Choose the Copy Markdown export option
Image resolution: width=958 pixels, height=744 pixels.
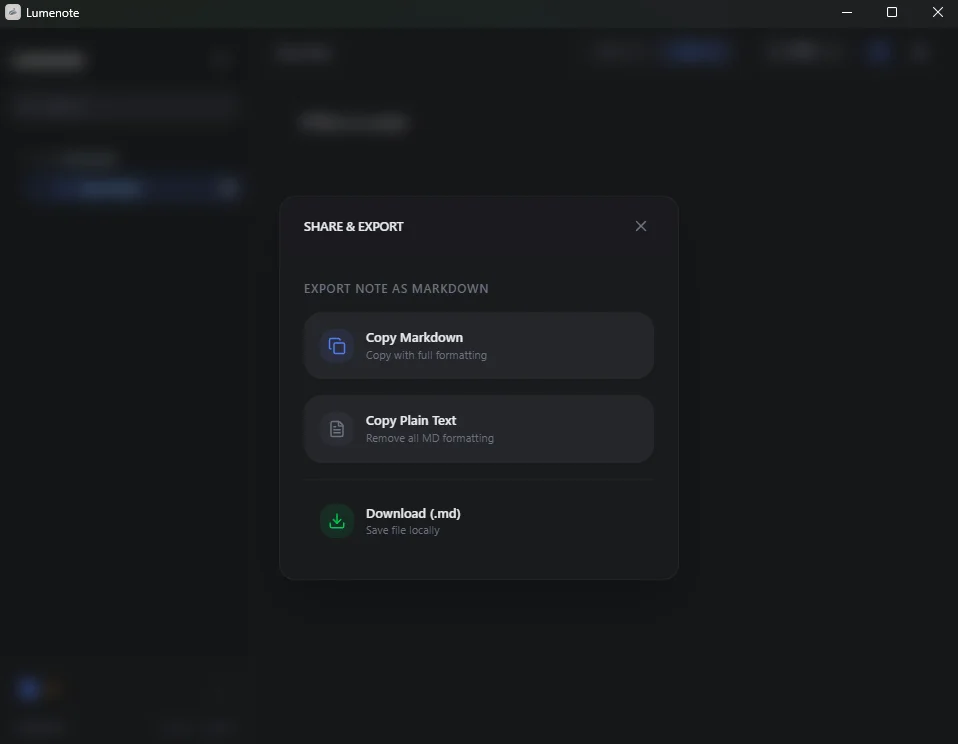pos(479,346)
